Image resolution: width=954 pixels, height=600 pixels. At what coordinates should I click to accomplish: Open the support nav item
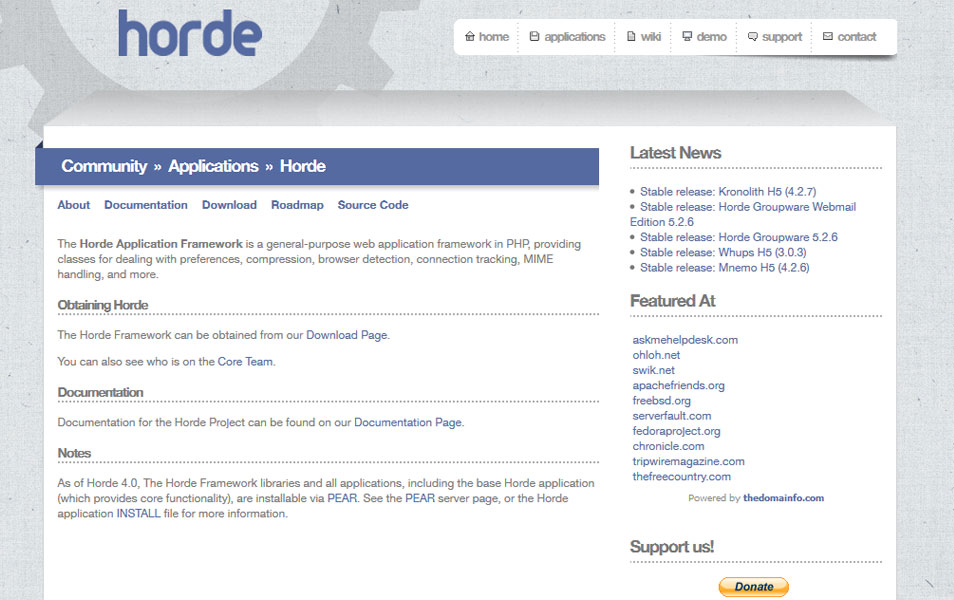coord(775,37)
